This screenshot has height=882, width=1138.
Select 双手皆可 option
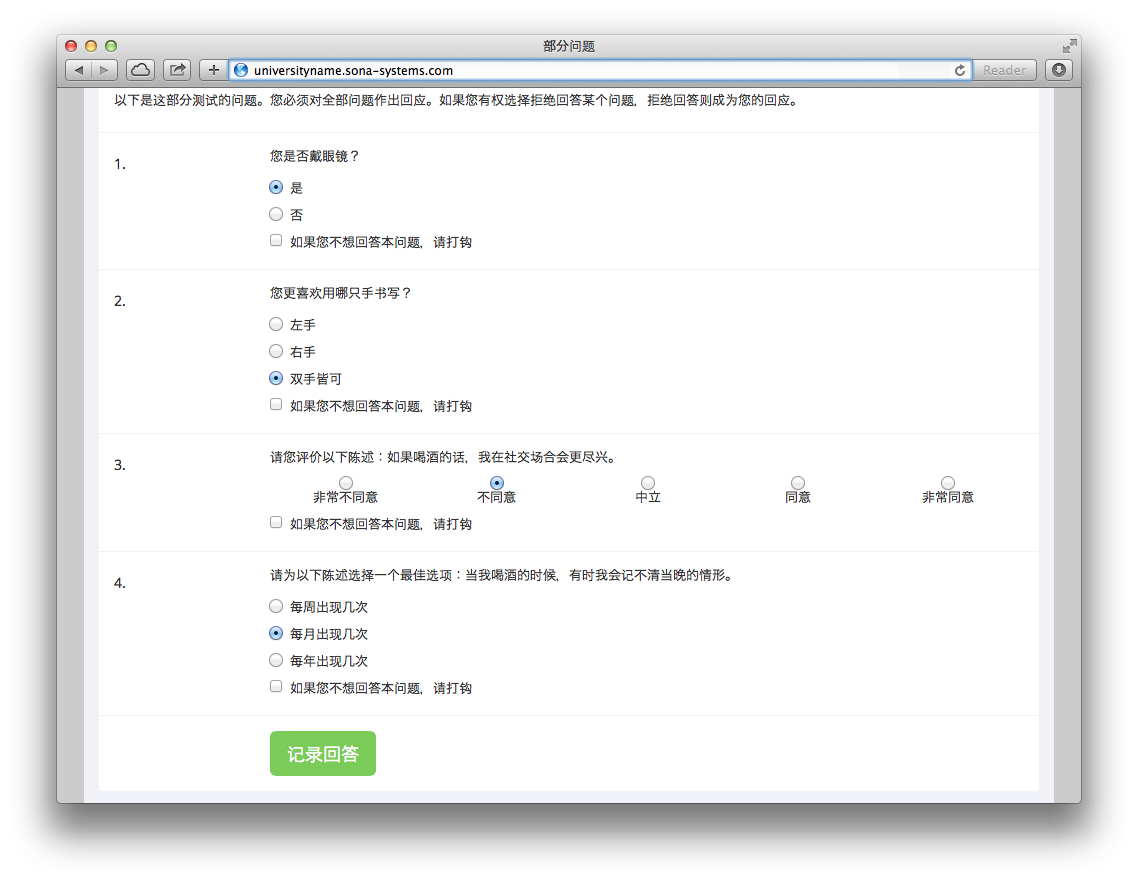click(x=276, y=378)
